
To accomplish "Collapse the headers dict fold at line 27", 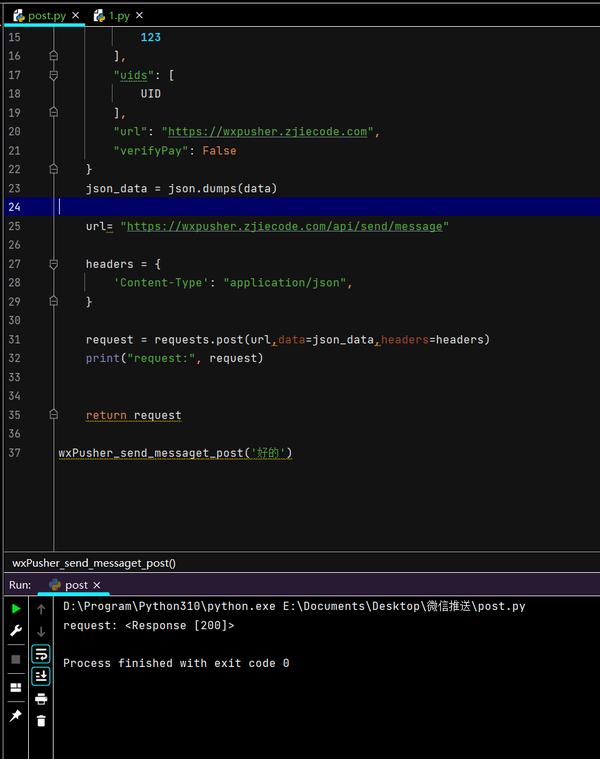I will 54,264.
